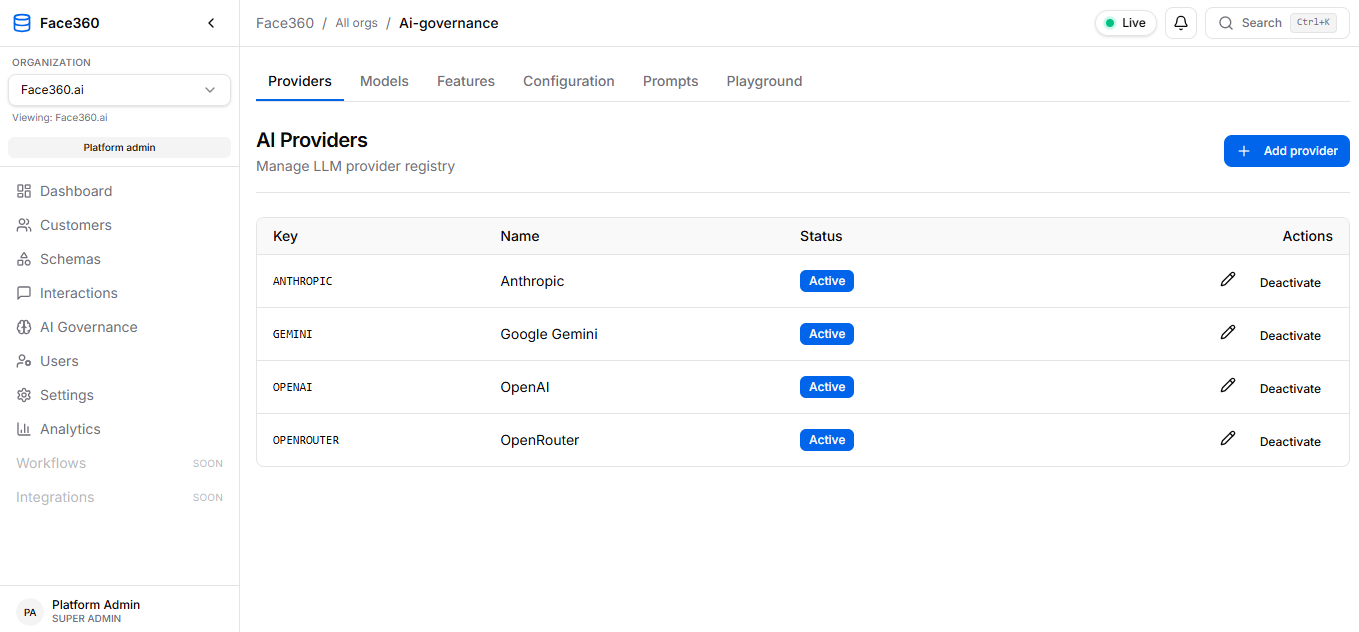The height and width of the screenshot is (632, 1359).
Task: Click the Status column header
Action: point(821,236)
